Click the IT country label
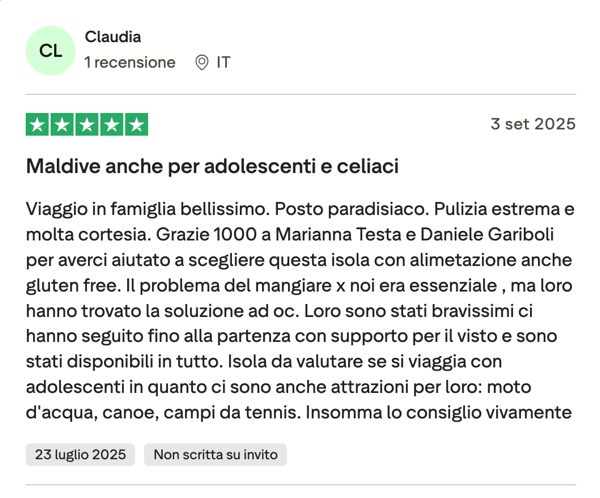Viewport: 600px width, 498px height. click(x=223, y=62)
